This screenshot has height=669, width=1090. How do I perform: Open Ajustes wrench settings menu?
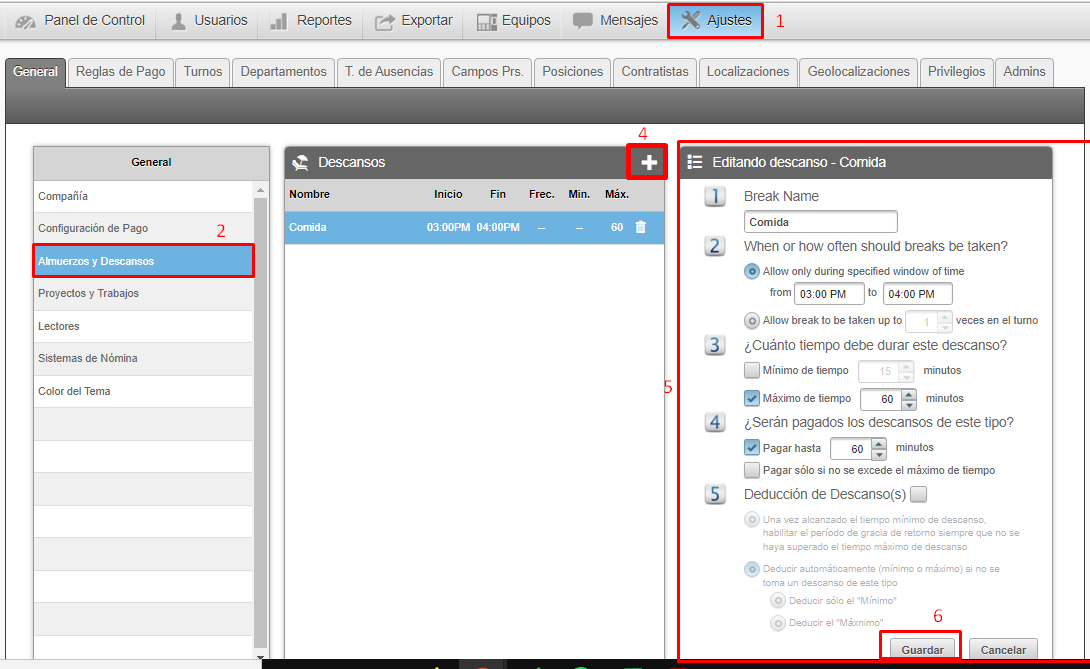click(x=715, y=21)
